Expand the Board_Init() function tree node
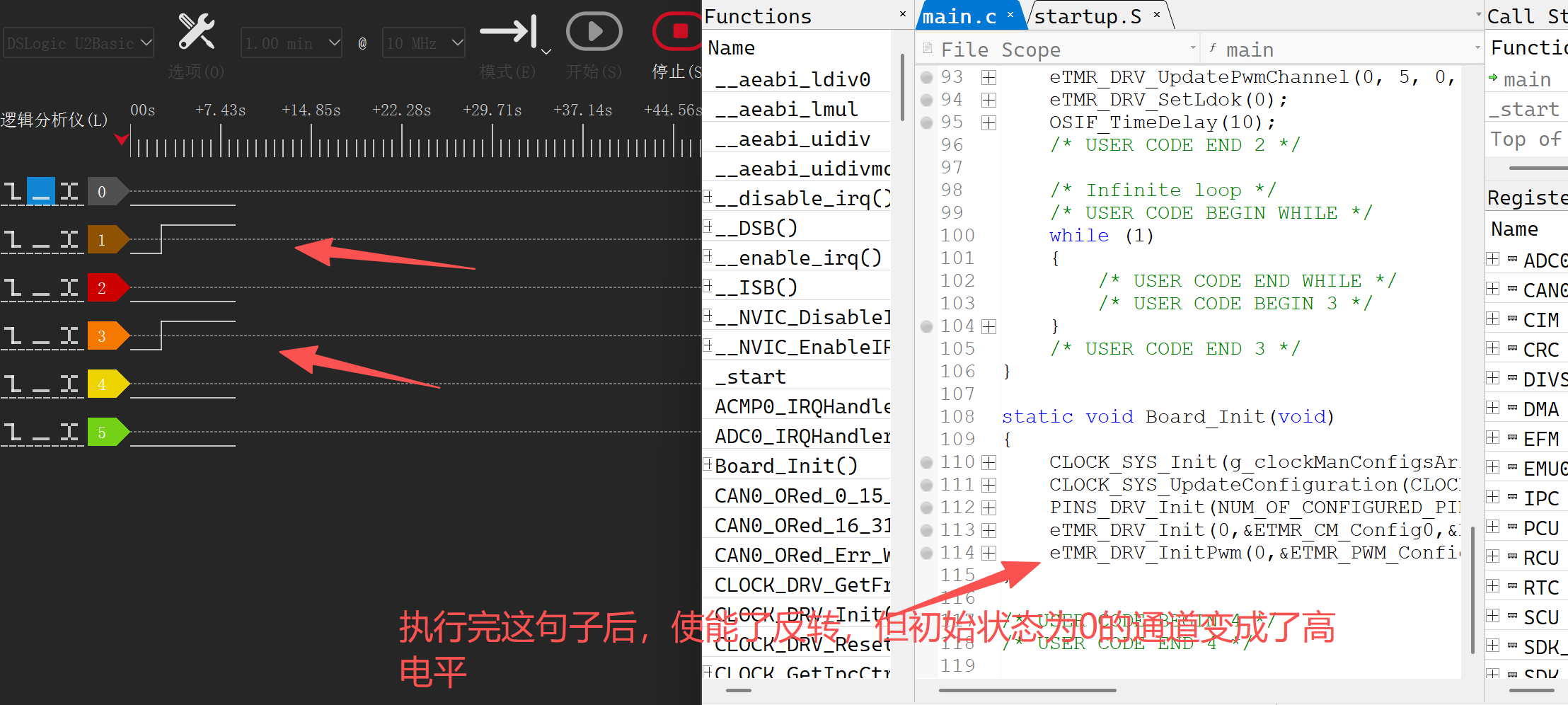Screen dimensions: 1568x705 (707, 464)
